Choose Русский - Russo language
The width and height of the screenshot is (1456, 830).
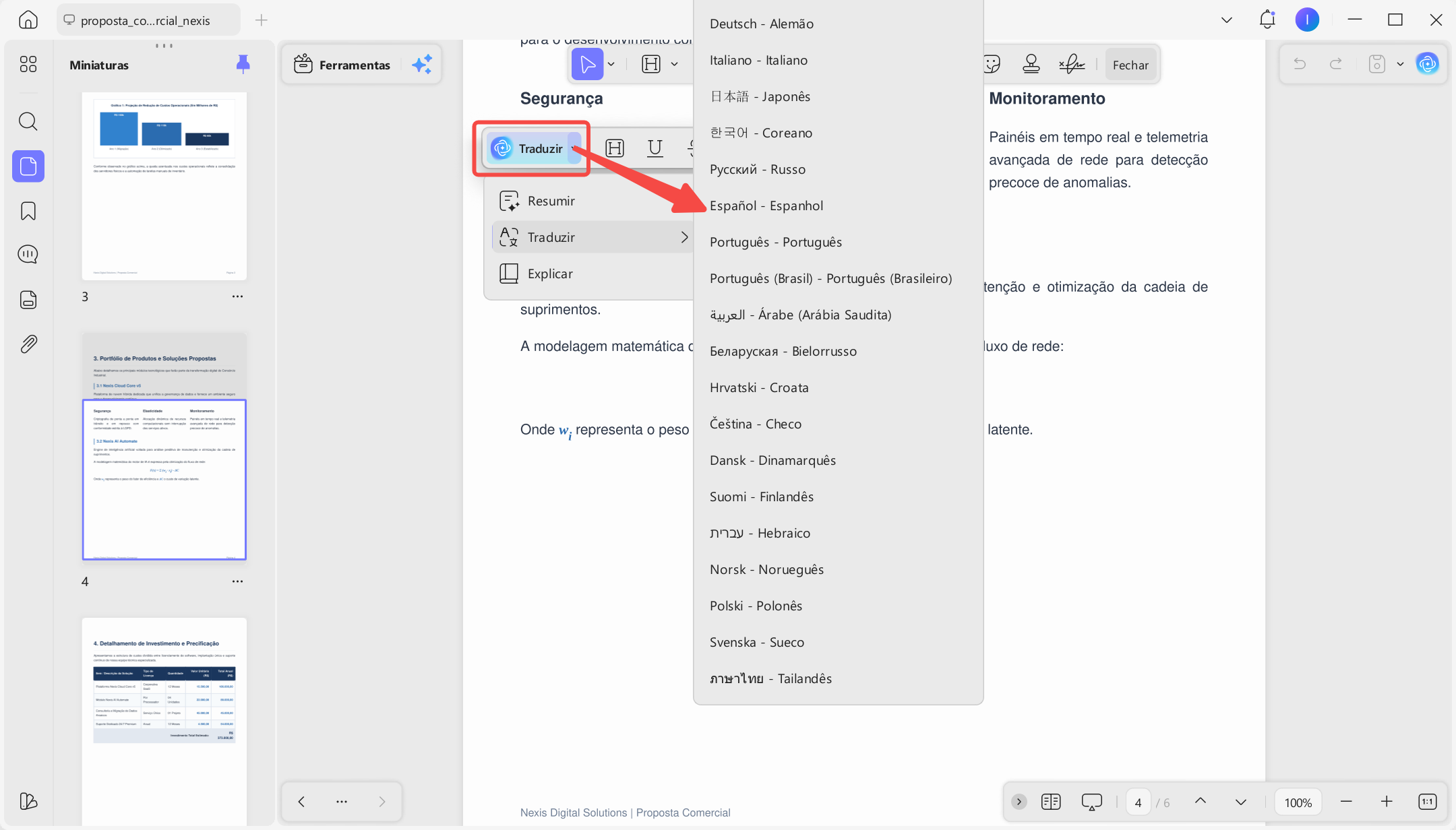(x=838, y=169)
